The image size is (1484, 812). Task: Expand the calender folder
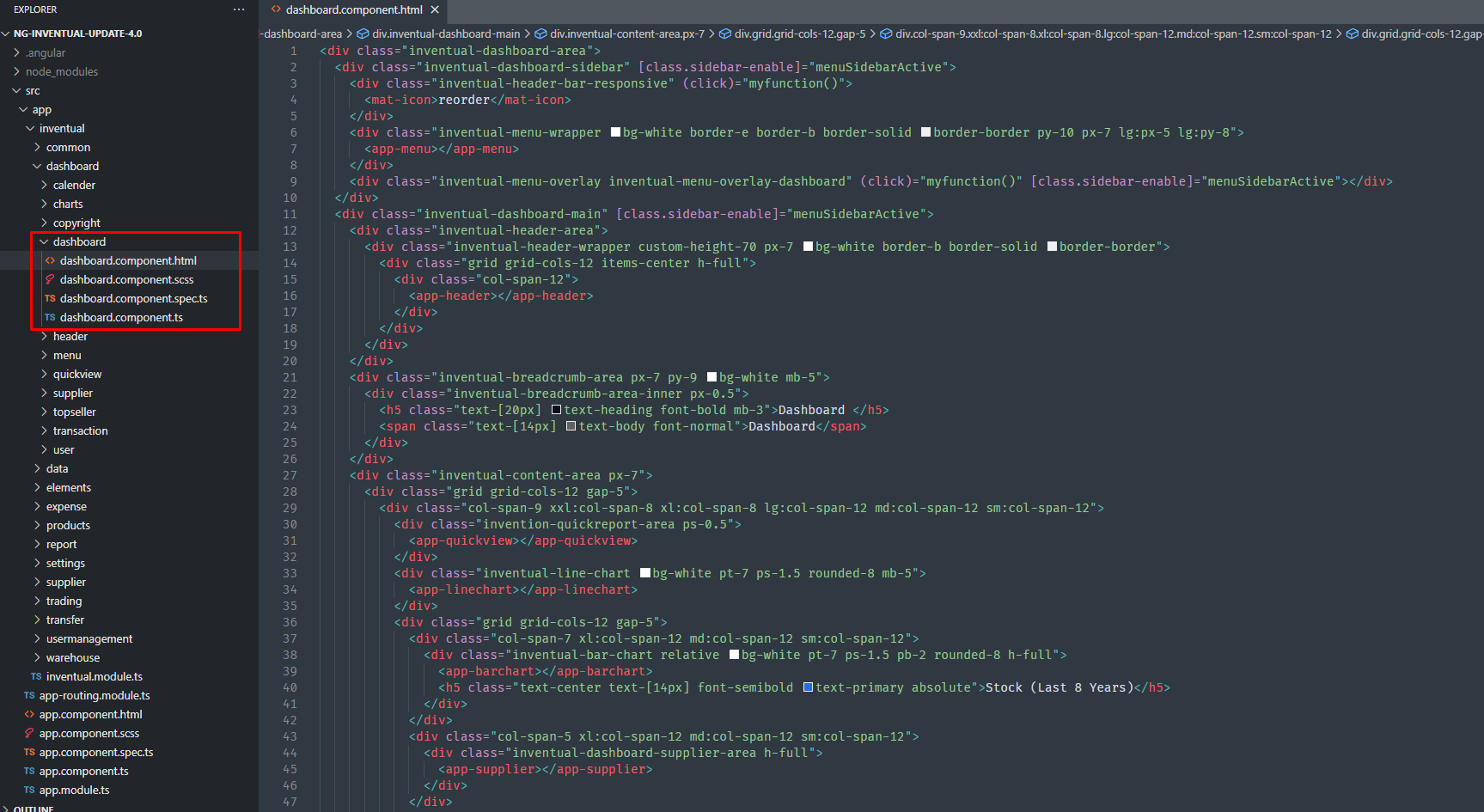point(44,185)
